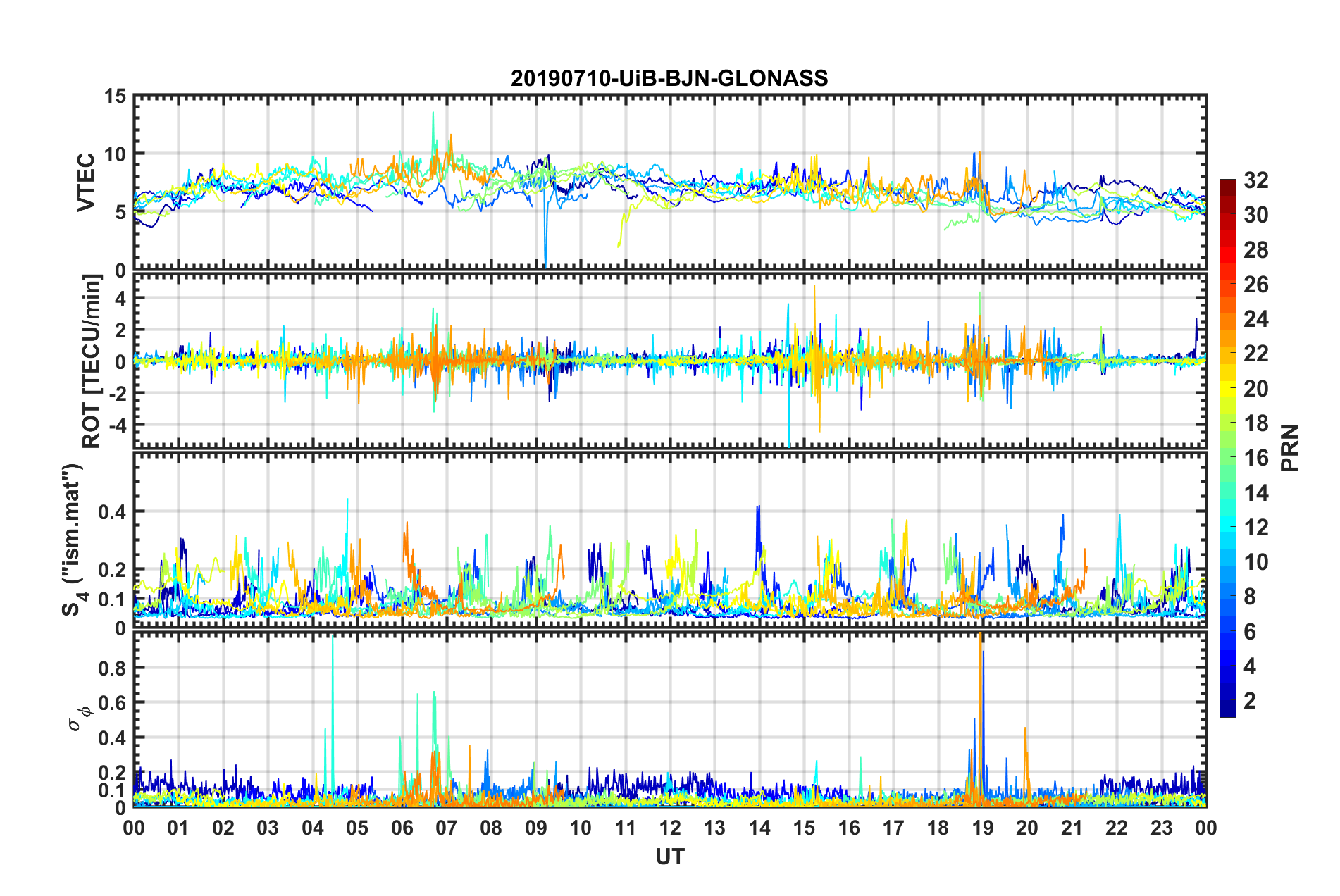Click UT axis hour label 03

click(x=268, y=828)
